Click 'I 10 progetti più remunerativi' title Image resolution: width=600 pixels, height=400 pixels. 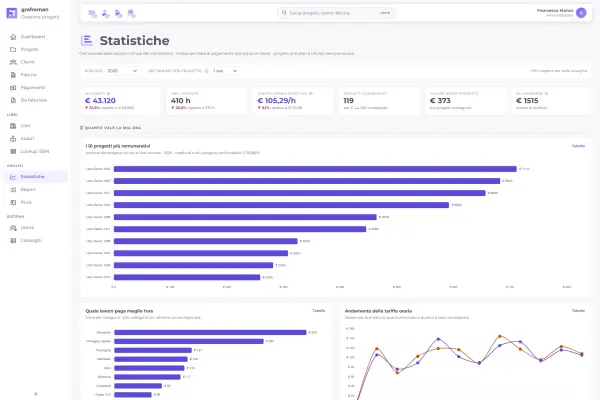(118, 146)
